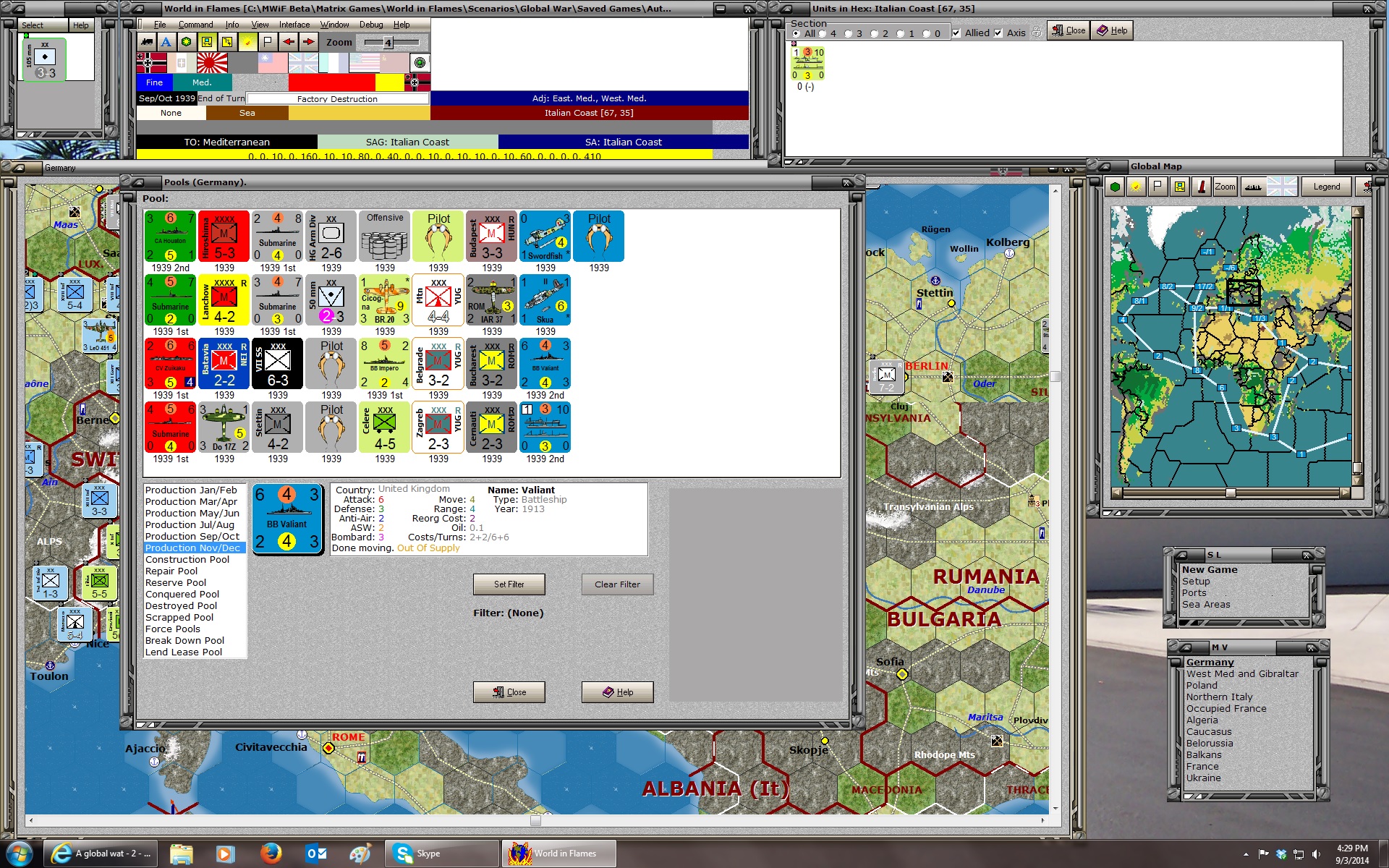Select the Japanese flag in the nationality bar
This screenshot has width=1389, height=868.
(x=213, y=63)
